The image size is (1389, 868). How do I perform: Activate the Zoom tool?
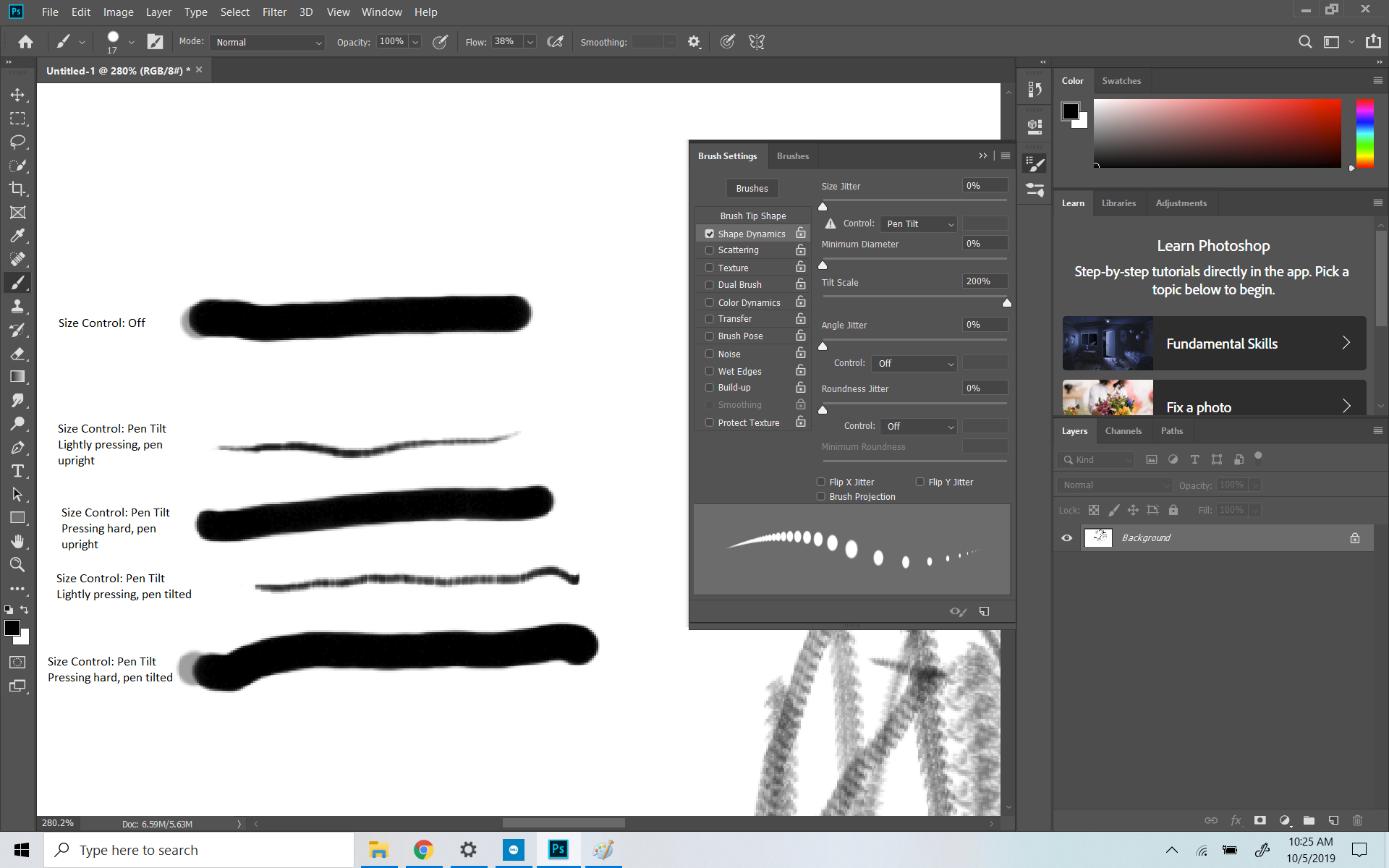[17, 565]
